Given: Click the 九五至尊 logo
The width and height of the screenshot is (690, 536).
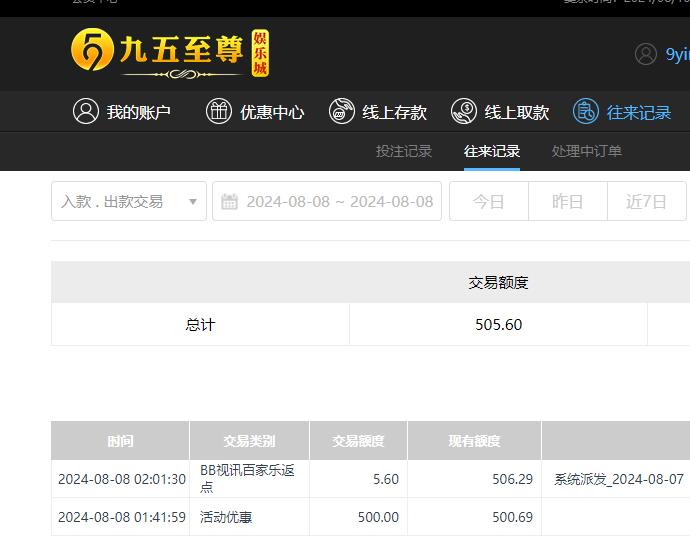Looking at the screenshot, I should pyautogui.click(x=170, y=53).
